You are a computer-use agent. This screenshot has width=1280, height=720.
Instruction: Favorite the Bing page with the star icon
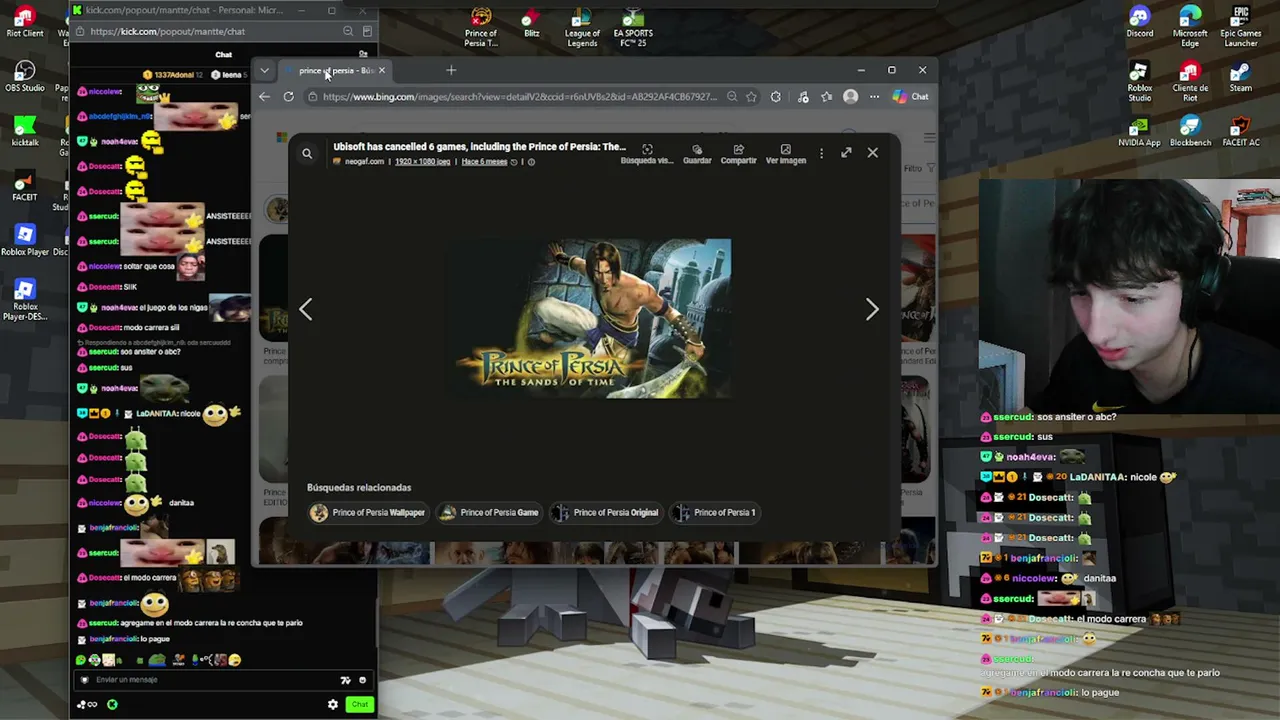[x=751, y=97]
